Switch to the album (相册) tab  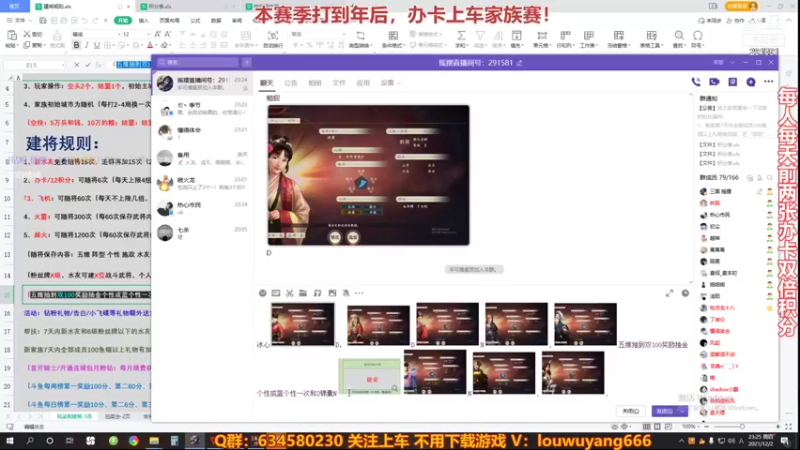pos(315,83)
